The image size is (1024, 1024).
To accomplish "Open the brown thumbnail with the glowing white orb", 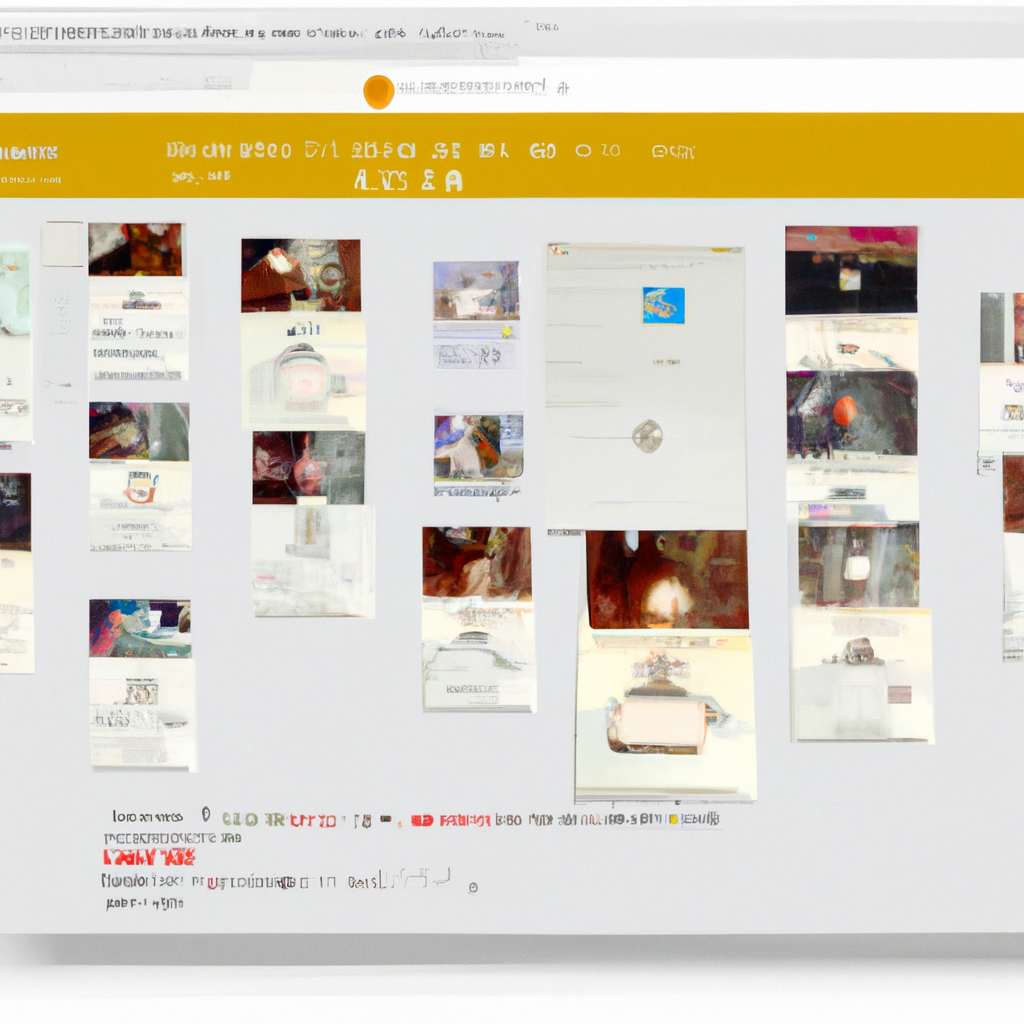I will coord(667,580).
